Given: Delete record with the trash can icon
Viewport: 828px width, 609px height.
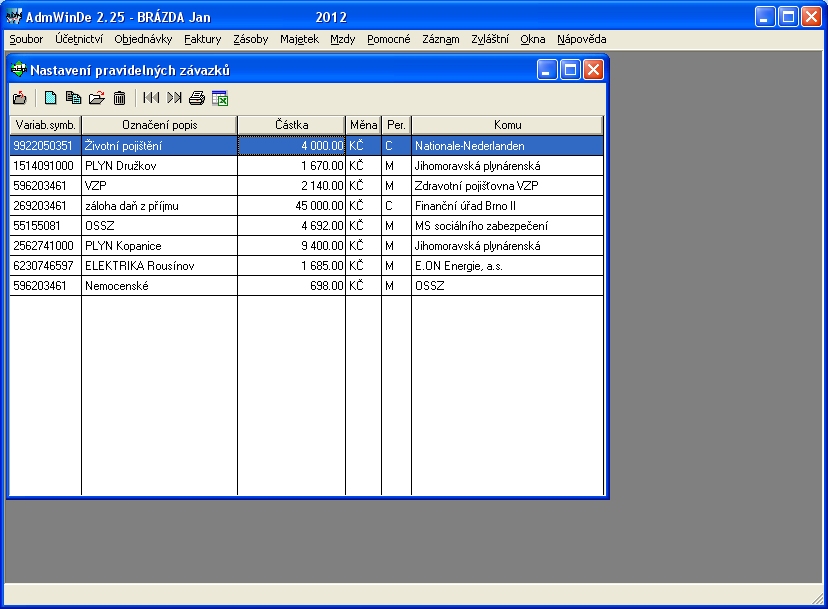Looking at the screenshot, I should pyautogui.click(x=119, y=98).
